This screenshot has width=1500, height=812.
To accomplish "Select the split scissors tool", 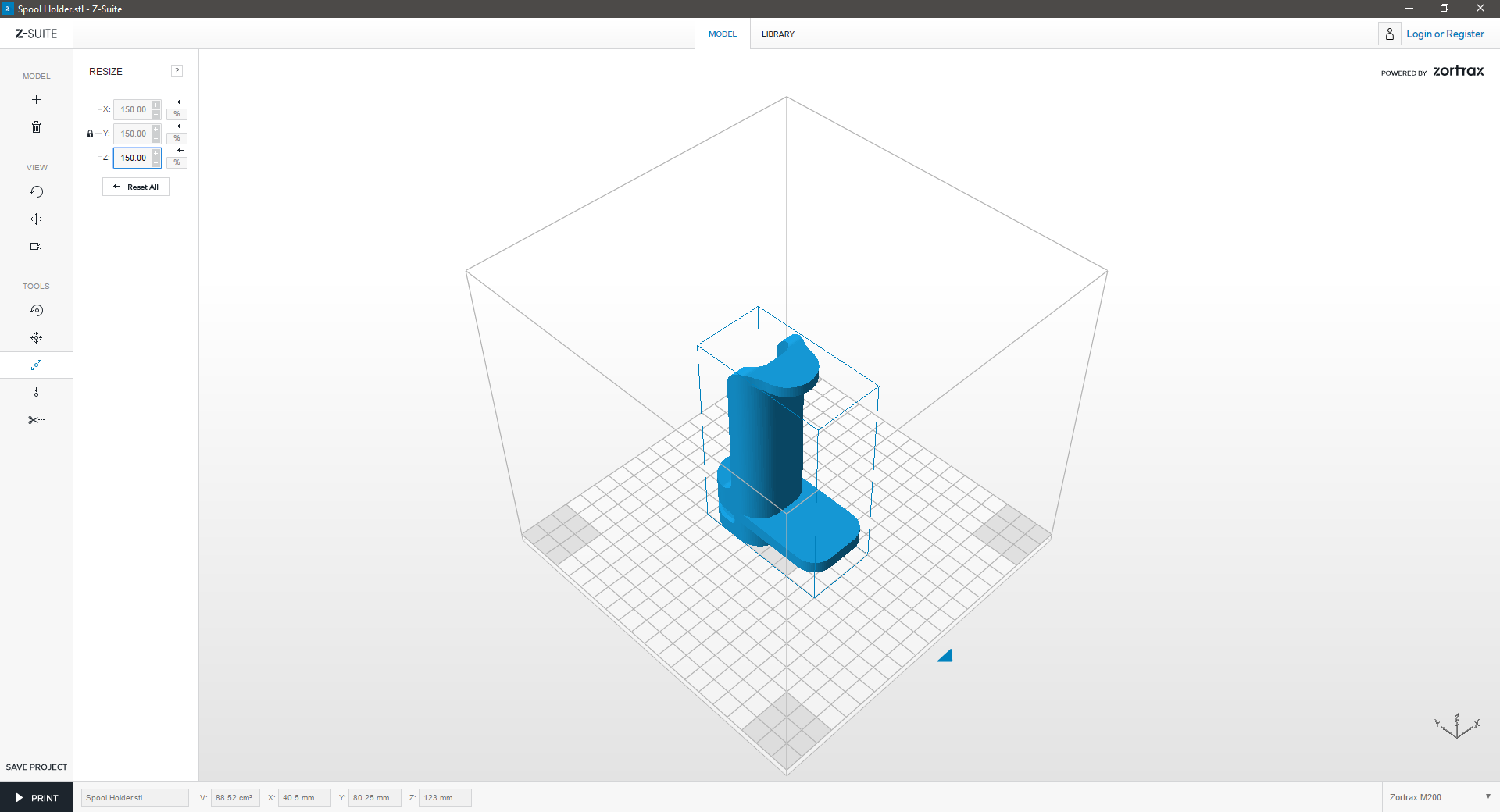I will point(36,420).
